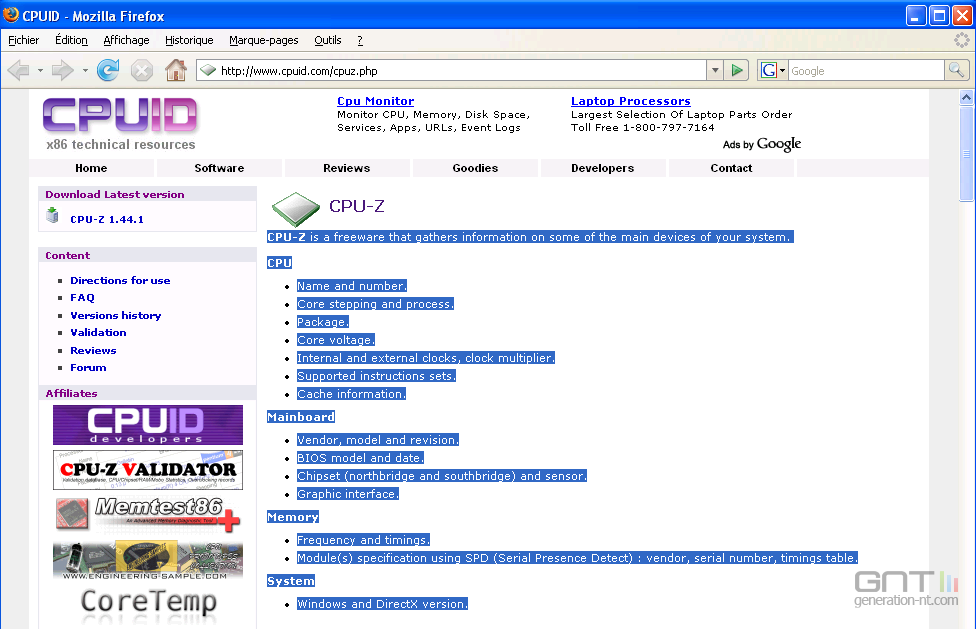Click the CPUID logo image

[120, 116]
